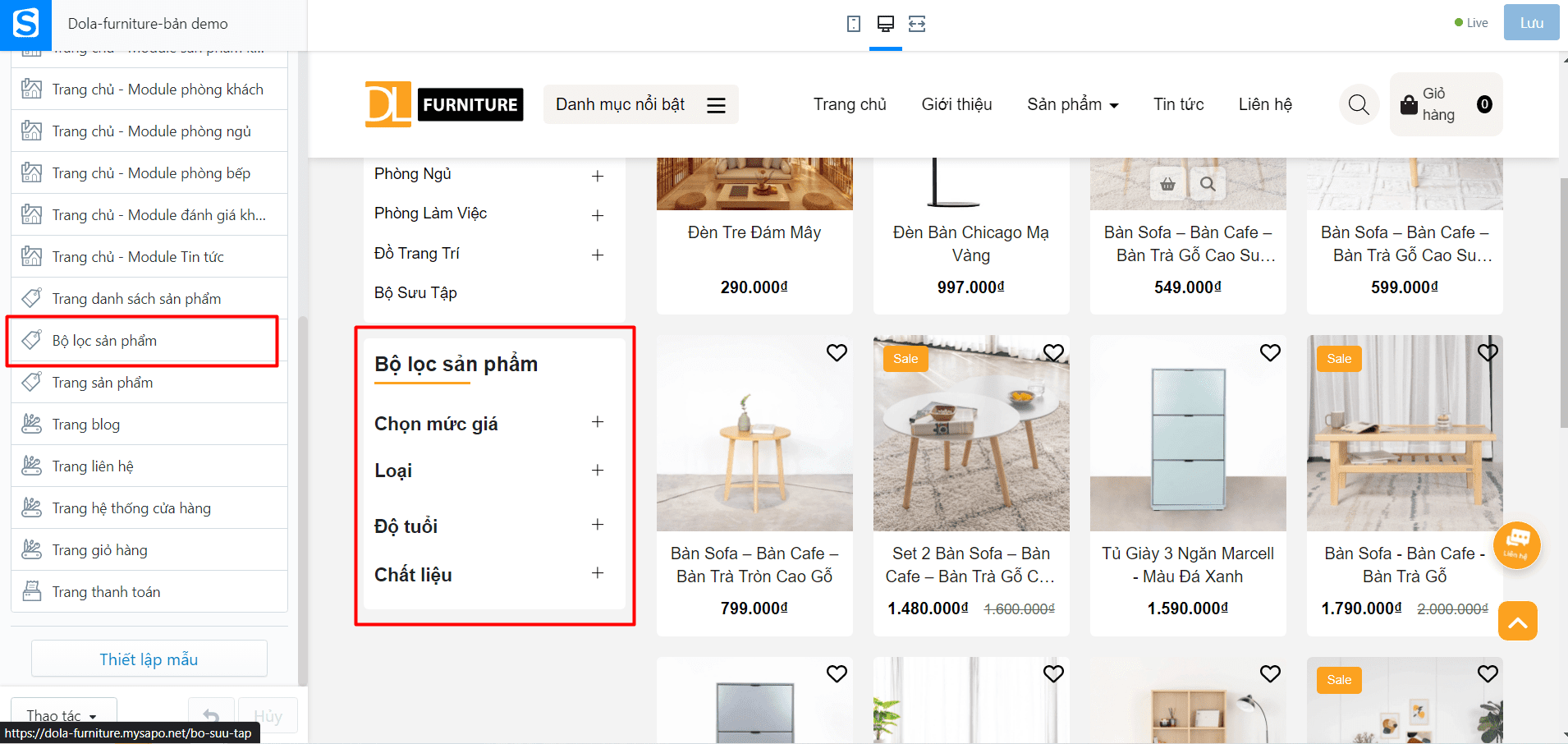Click the Danh mục nổi bật label

tap(620, 104)
